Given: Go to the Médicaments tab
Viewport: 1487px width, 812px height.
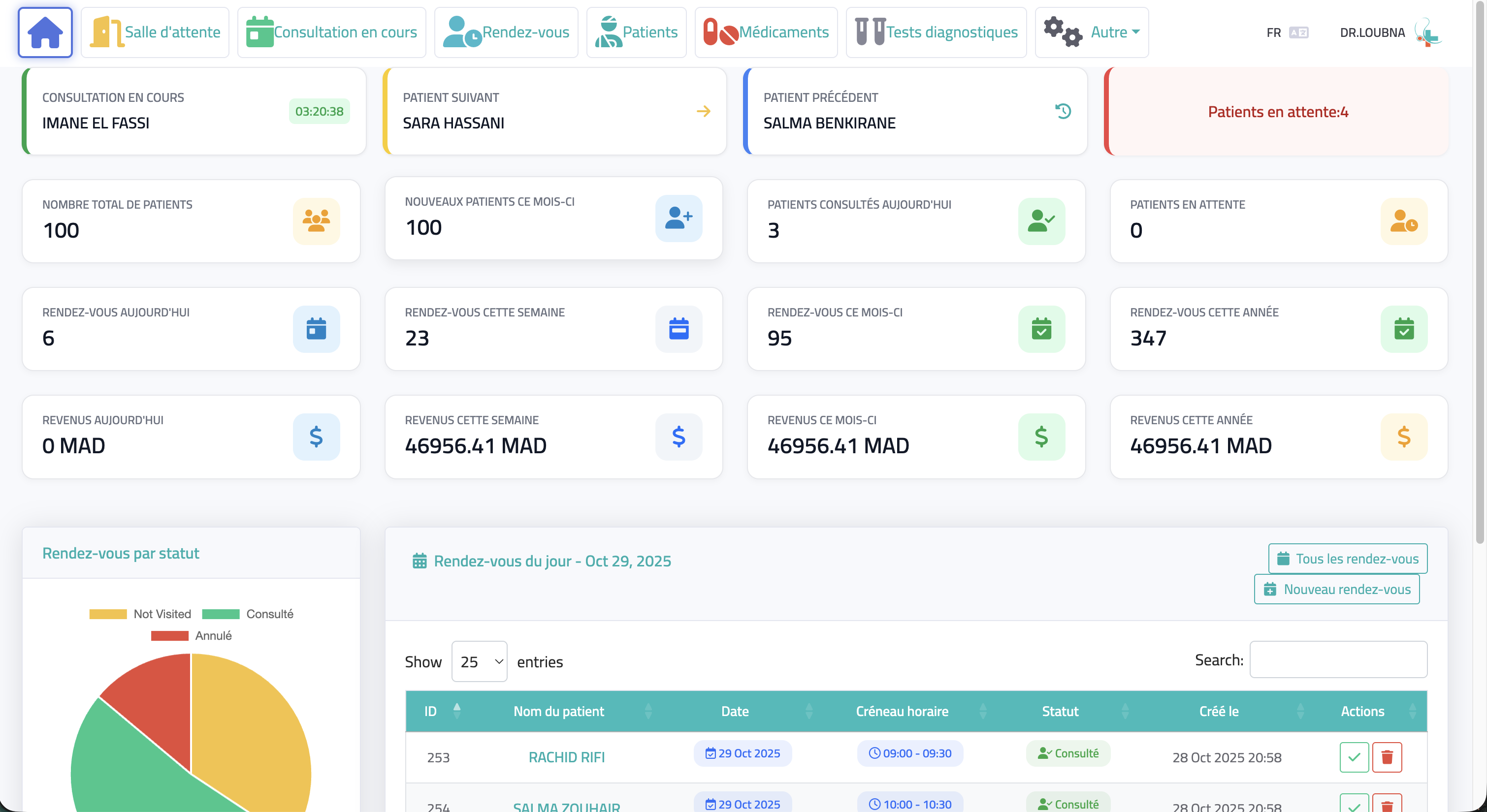Looking at the screenshot, I should [x=766, y=32].
